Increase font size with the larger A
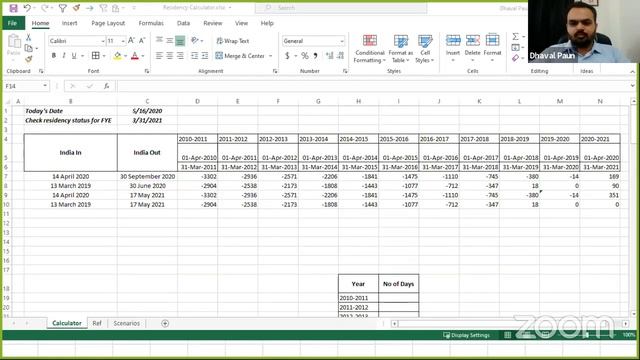This screenshot has width=640, height=360. pyautogui.click(x=131, y=40)
